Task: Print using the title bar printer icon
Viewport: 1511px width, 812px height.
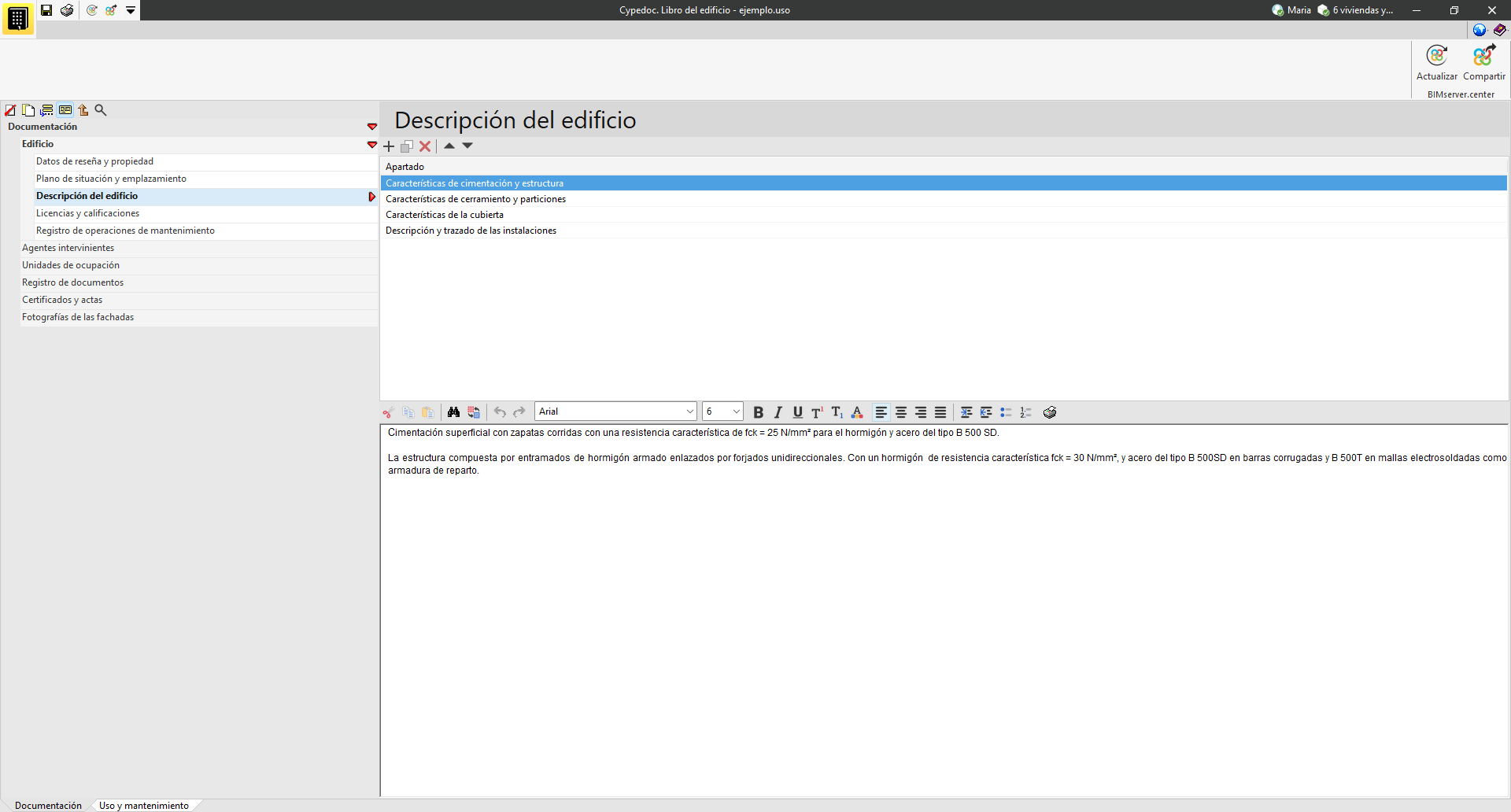Action: (x=67, y=10)
